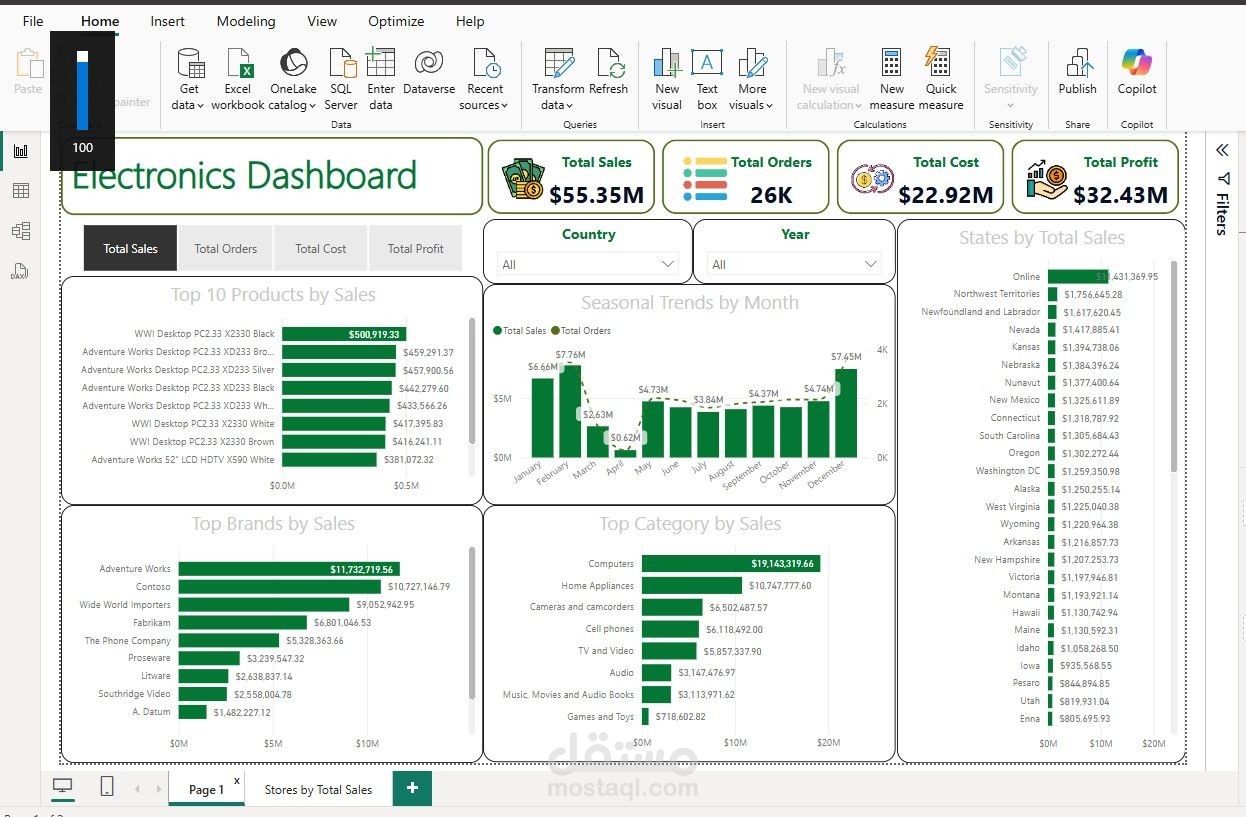Expand Get data dropdown arrow
1246x817 pixels.
click(x=201, y=105)
